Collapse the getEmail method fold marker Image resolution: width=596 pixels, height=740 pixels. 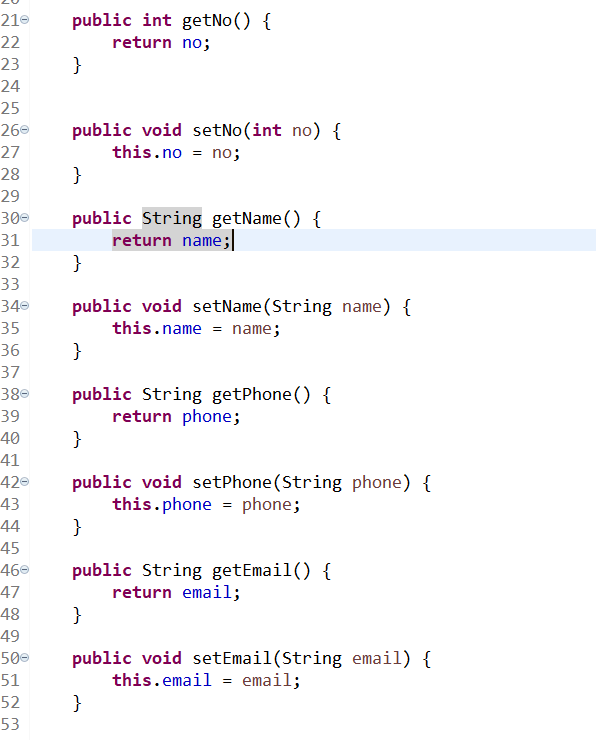[25, 570]
